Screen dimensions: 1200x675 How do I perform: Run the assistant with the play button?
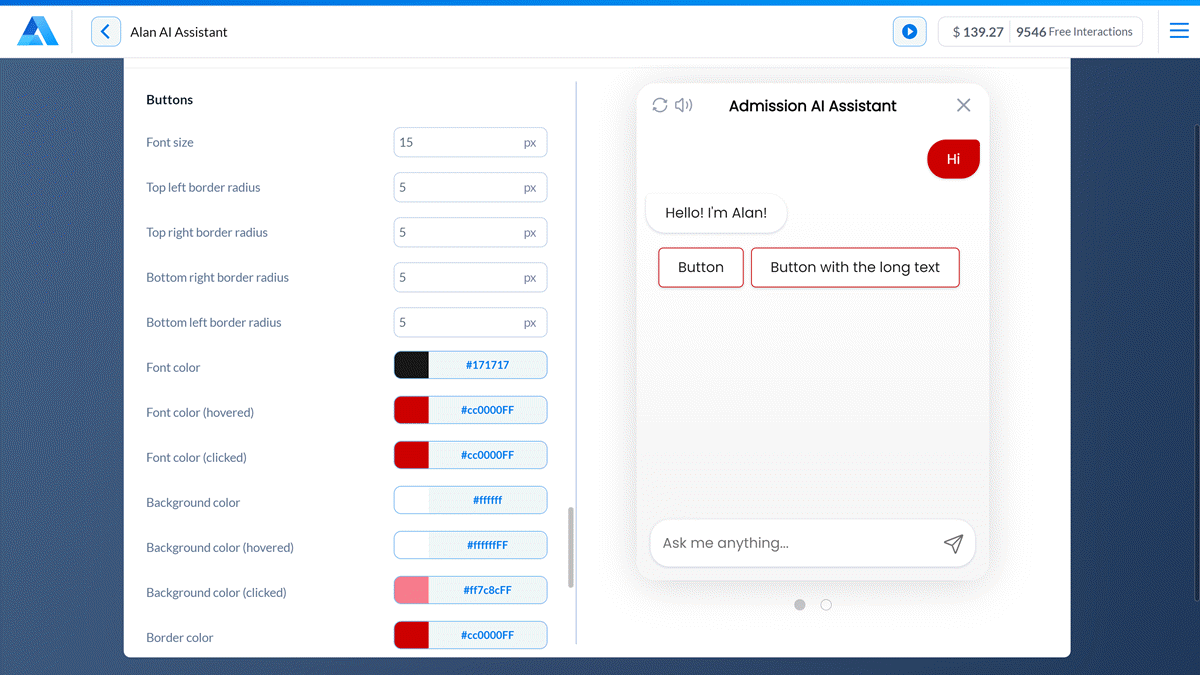pos(909,31)
